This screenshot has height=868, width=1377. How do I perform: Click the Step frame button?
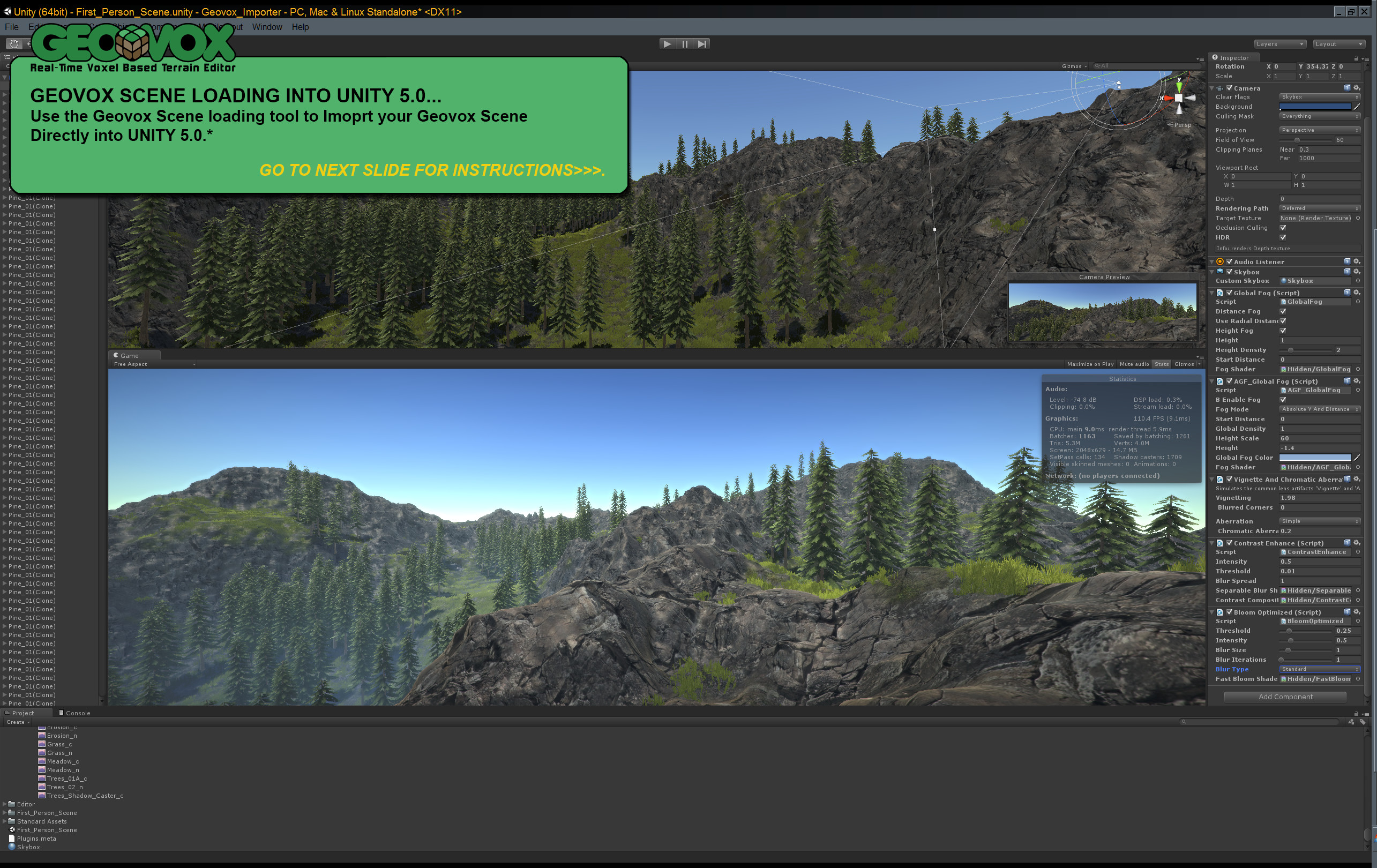tap(702, 43)
